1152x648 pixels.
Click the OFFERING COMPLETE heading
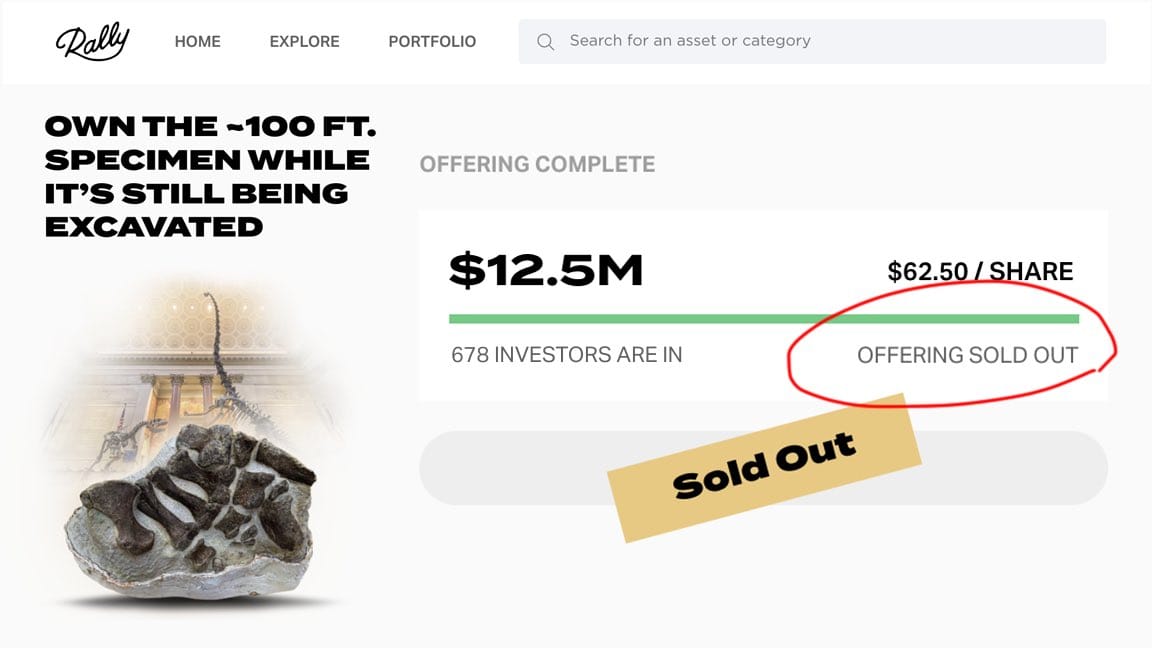pos(537,164)
